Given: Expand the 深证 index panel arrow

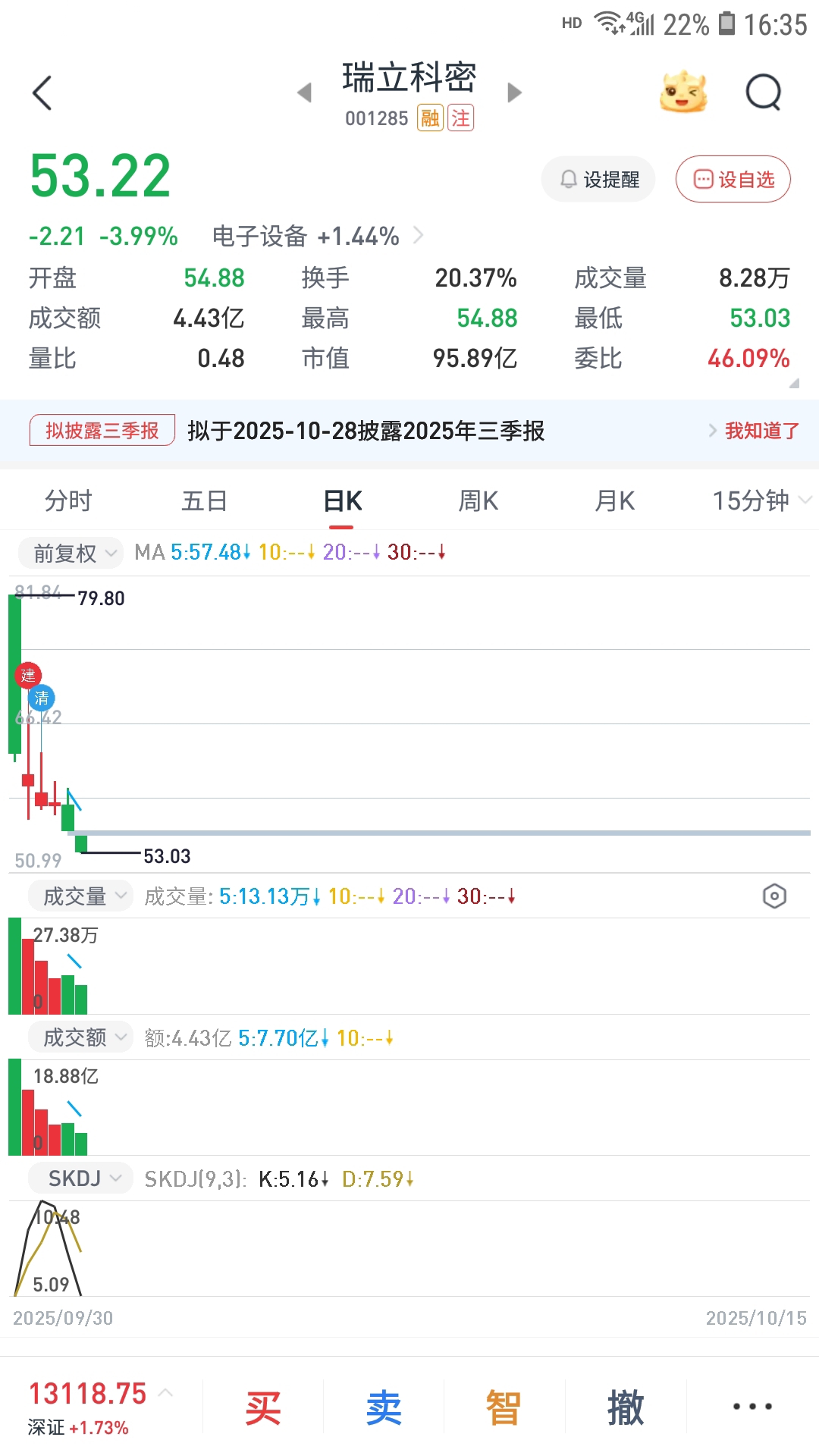Looking at the screenshot, I should pyautogui.click(x=165, y=1392).
